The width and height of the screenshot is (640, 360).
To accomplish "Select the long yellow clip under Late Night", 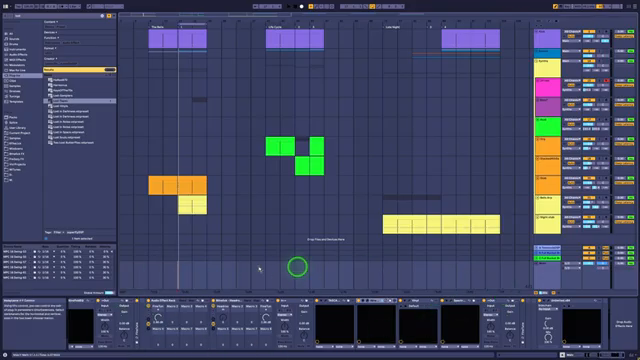I will point(441,224).
